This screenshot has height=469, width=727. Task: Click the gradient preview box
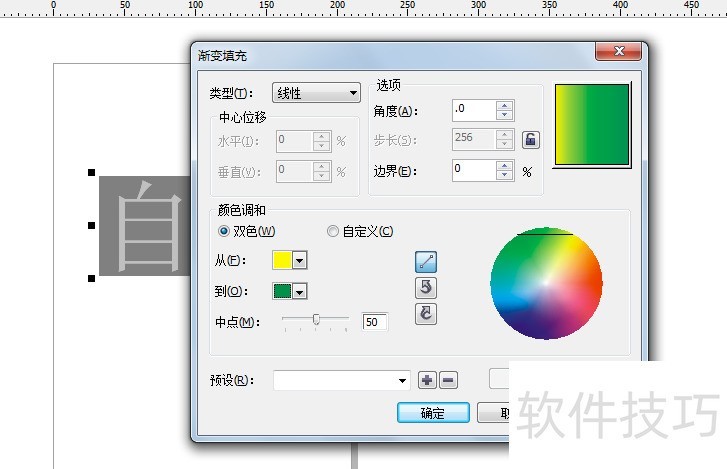592,125
